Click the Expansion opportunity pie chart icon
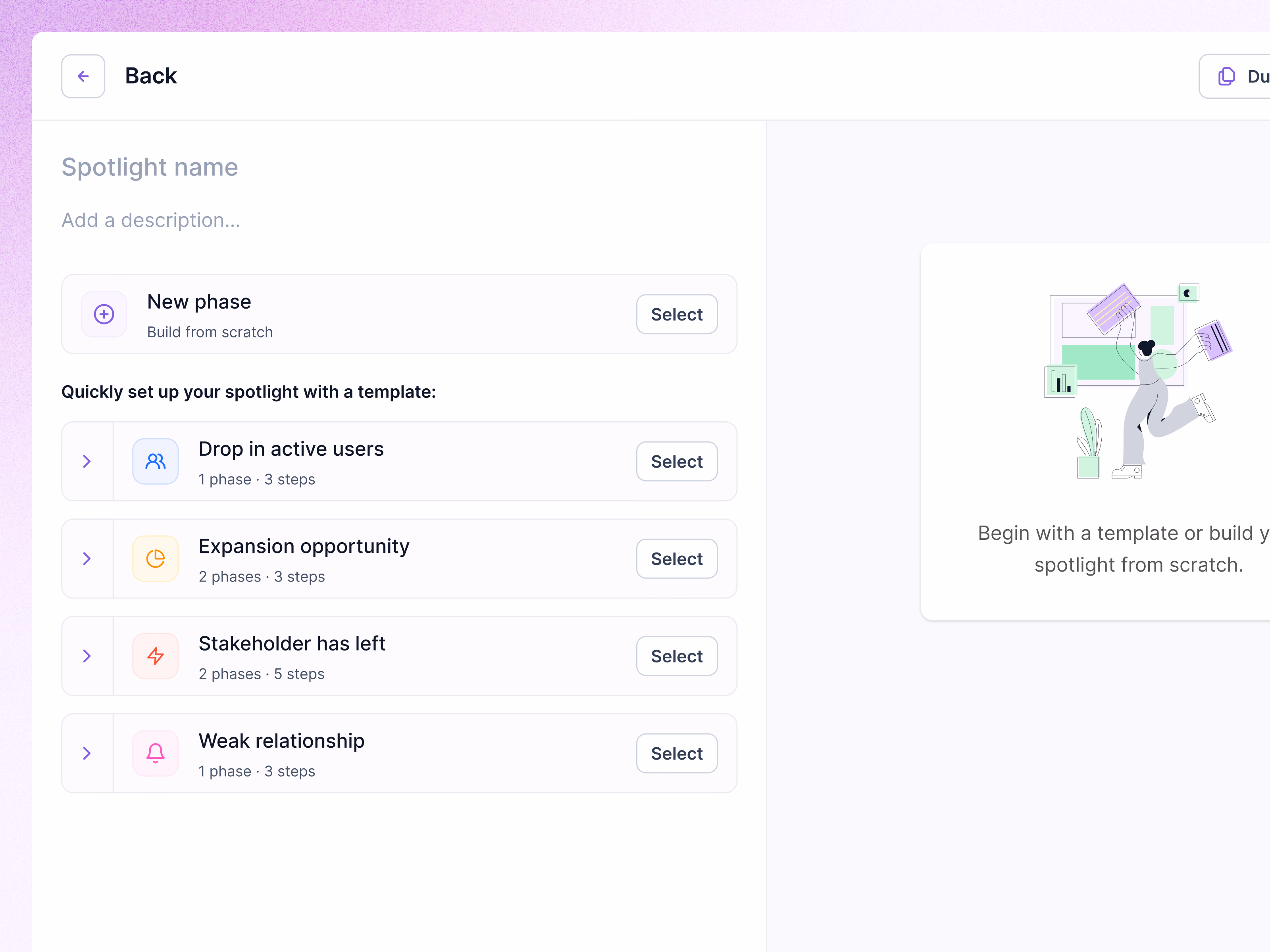 point(156,559)
